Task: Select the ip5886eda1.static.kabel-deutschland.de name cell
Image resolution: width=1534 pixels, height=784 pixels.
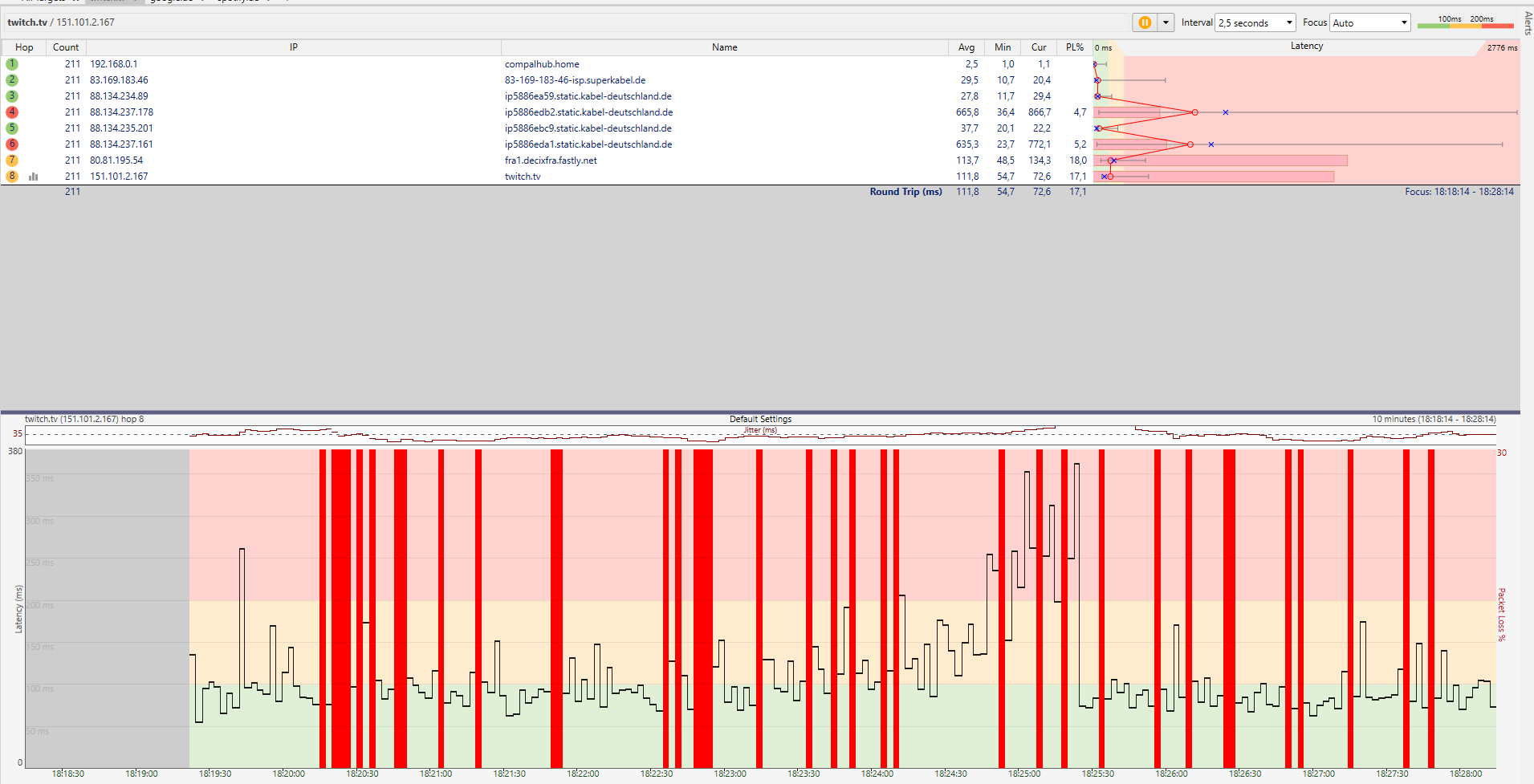Action: pos(588,144)
